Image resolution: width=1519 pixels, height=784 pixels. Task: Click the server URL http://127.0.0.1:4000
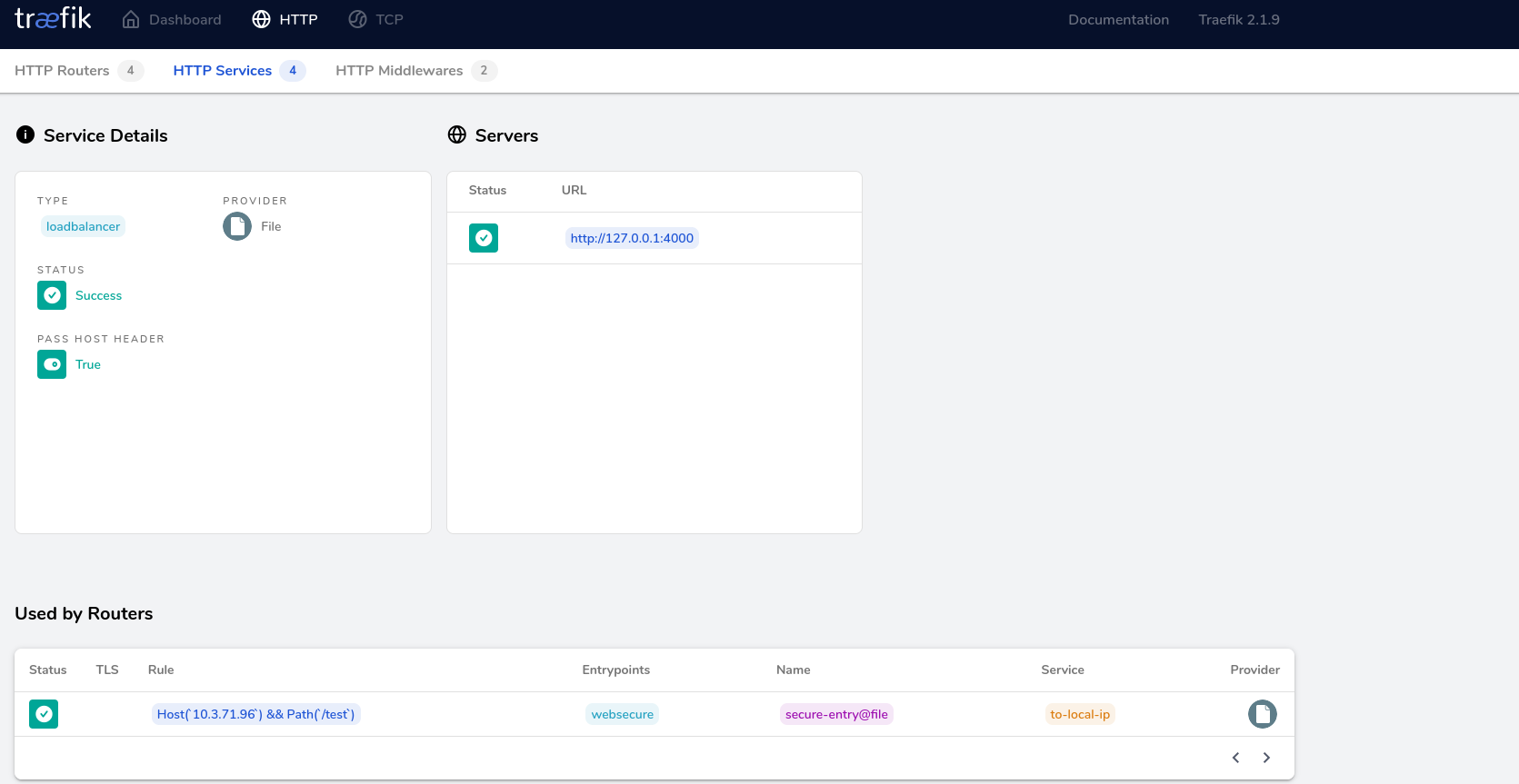tap(632, 238)
